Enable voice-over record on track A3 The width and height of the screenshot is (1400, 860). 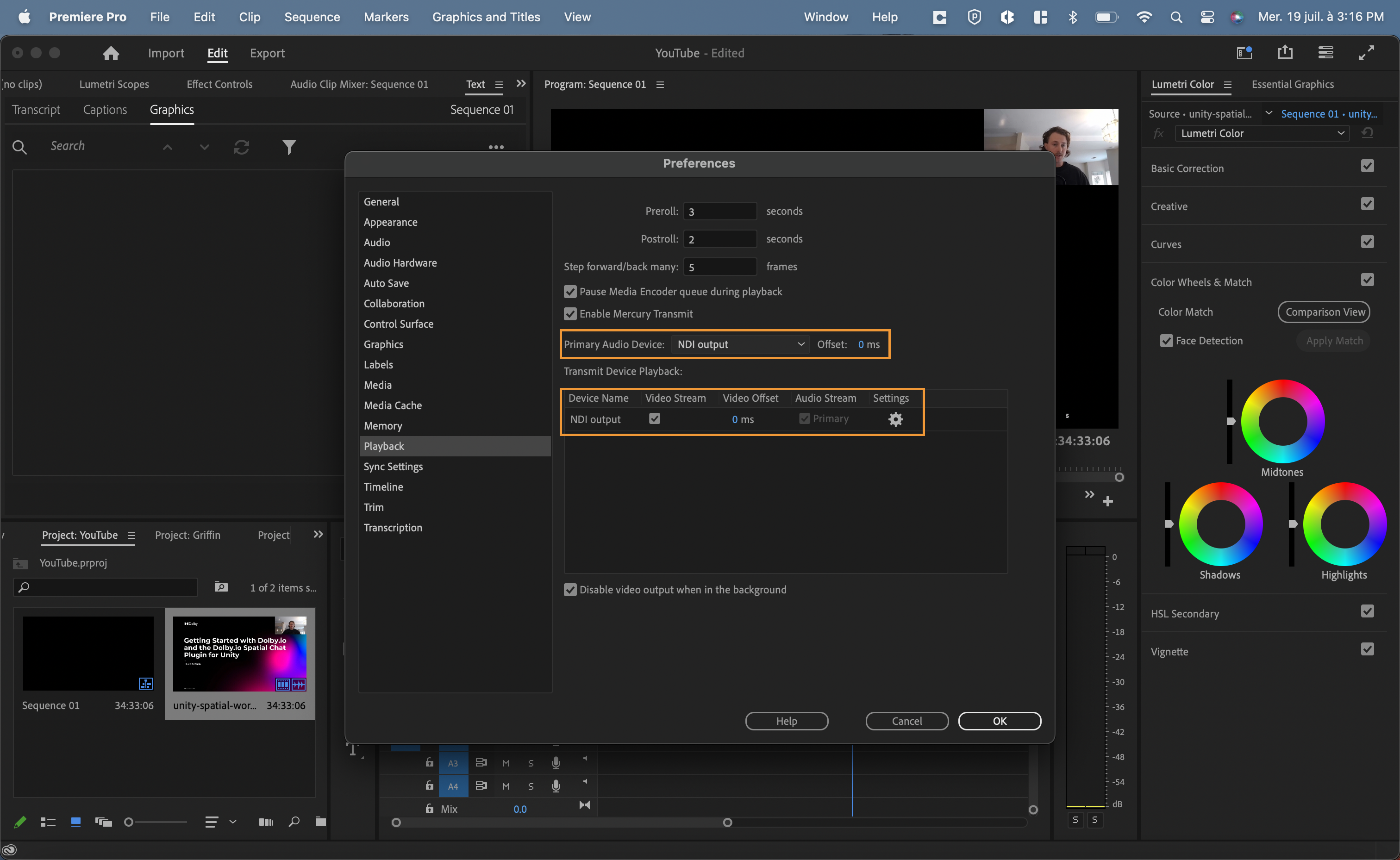[x=556, y=763]
